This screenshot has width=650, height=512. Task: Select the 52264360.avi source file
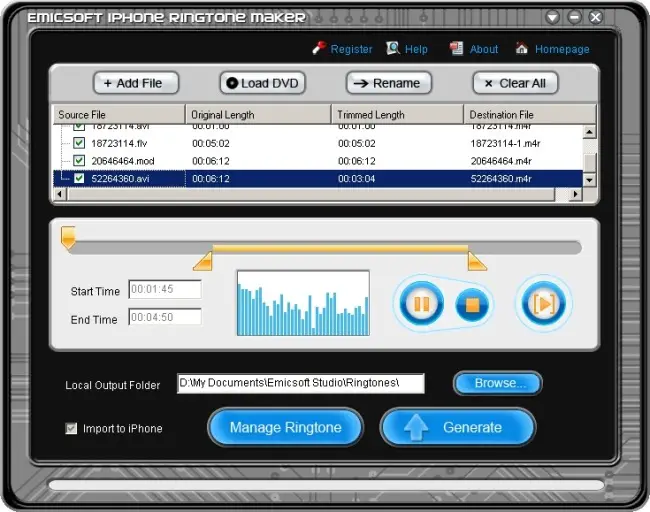120,179
